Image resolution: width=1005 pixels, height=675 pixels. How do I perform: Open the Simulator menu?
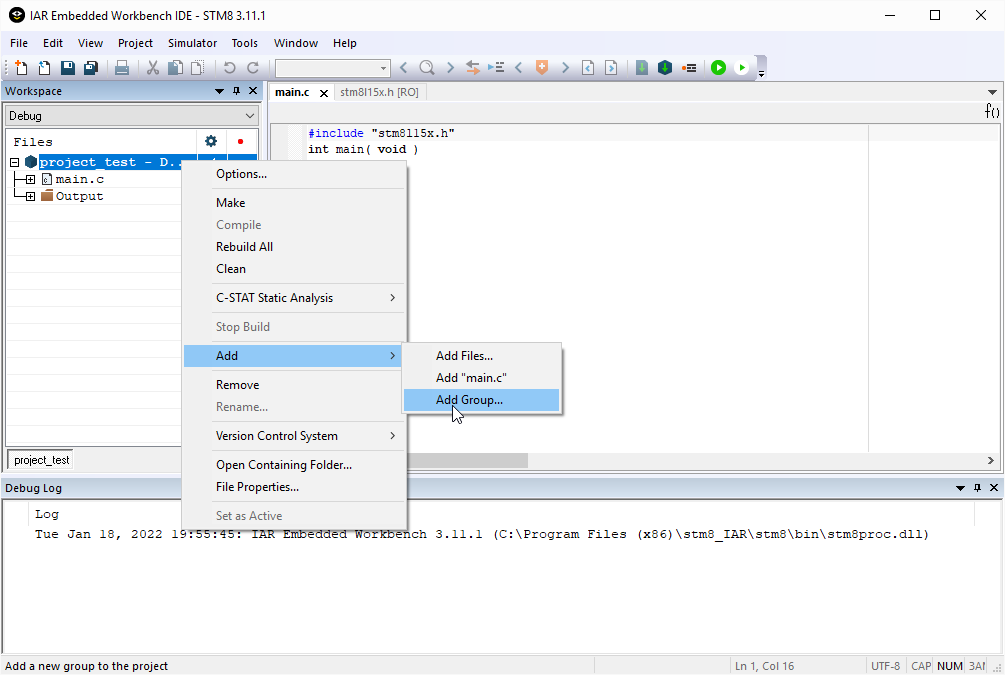(x=192, y=43)
